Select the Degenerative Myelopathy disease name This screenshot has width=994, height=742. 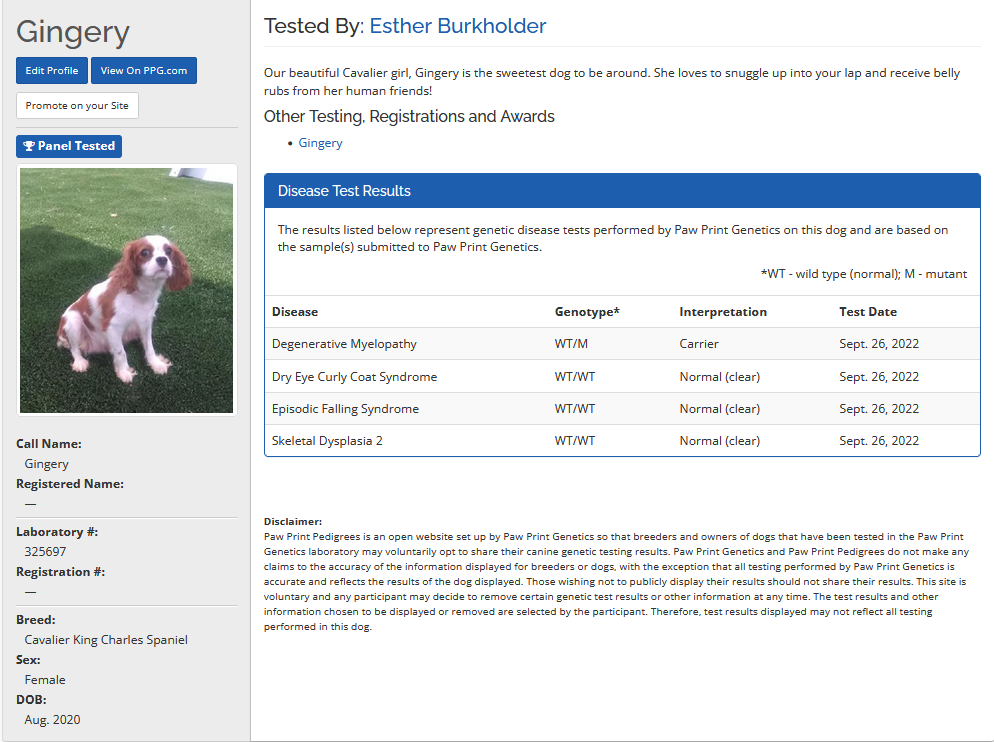pyautogui.click(x=344, y=344)
